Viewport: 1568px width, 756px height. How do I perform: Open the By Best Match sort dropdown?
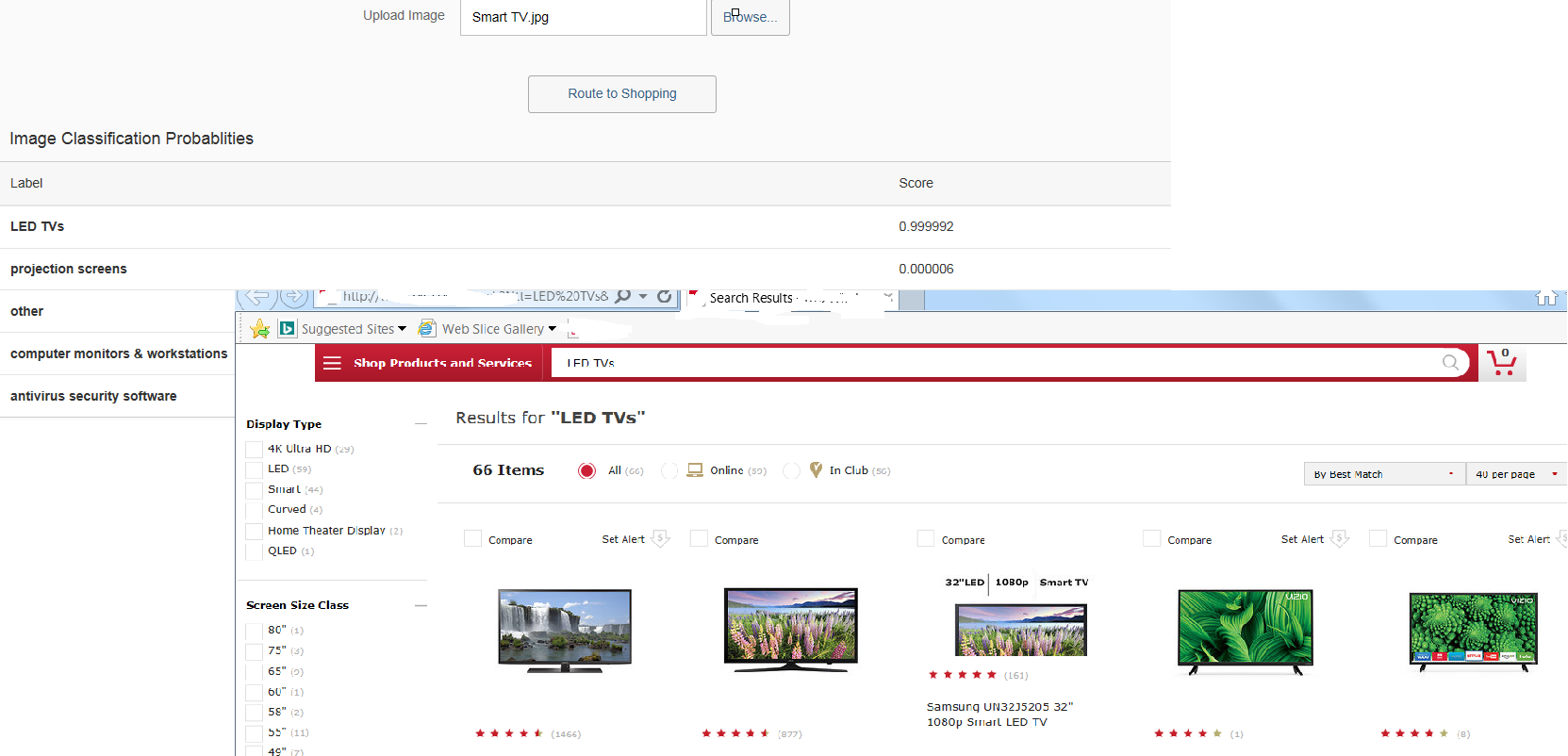point(1384,474)
